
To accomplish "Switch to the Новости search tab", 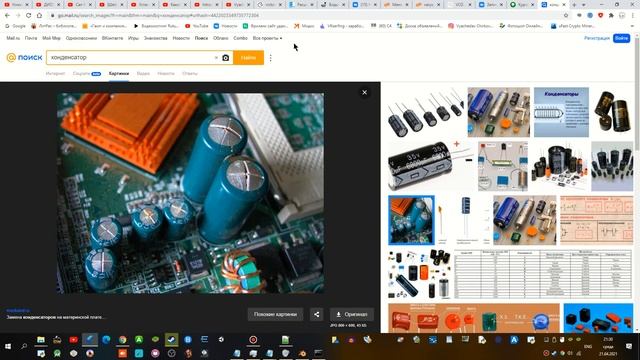I will [166, 73].
